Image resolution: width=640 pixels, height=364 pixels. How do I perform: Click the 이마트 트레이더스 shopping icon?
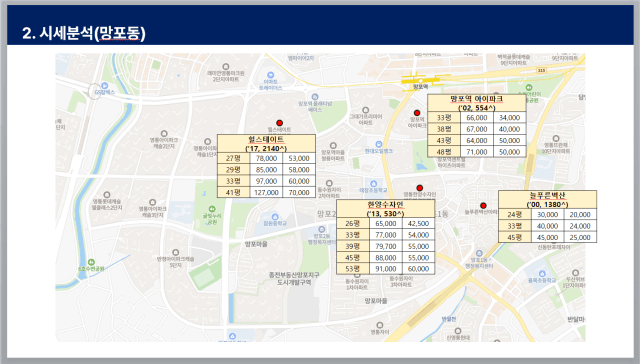tap(270, 75)
